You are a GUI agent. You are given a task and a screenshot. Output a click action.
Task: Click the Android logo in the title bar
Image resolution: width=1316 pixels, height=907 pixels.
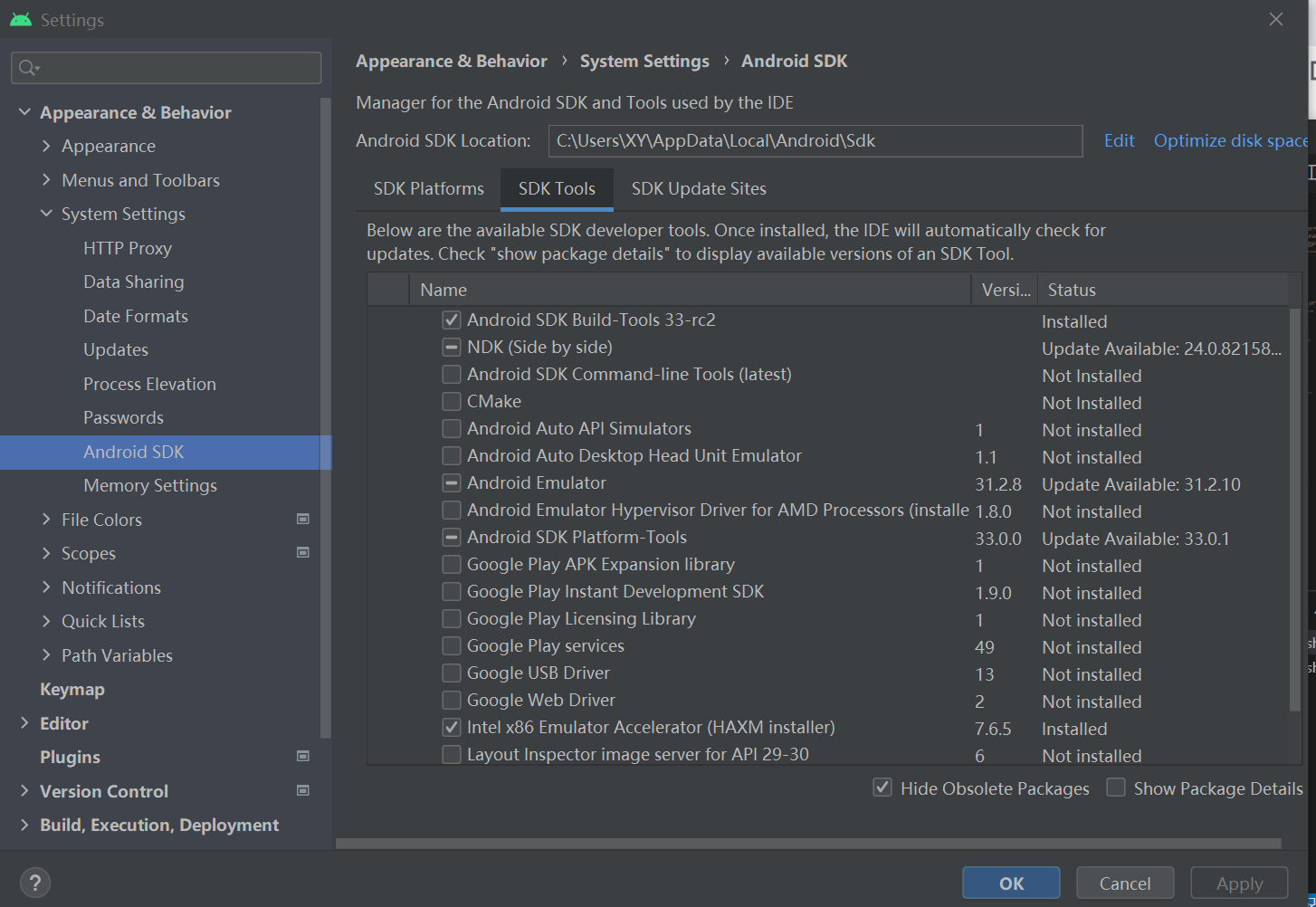click(x=20, y=19)
